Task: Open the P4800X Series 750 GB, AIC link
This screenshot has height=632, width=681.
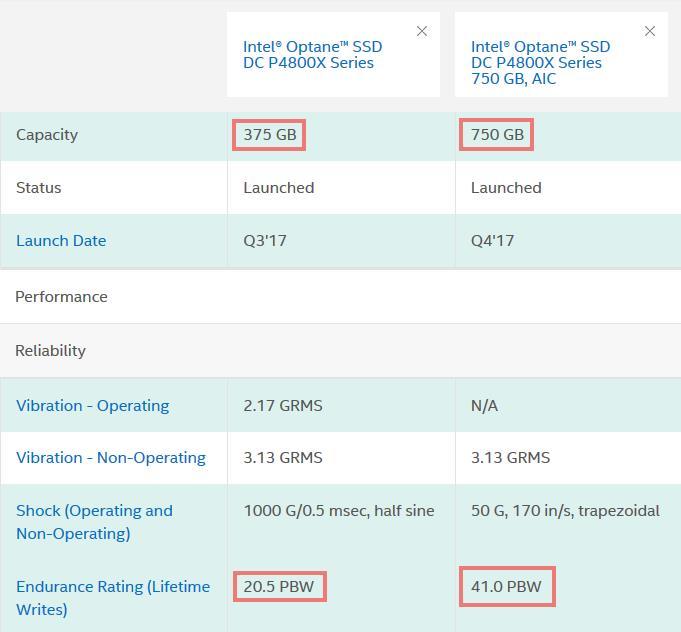Action: click(541, 63)
